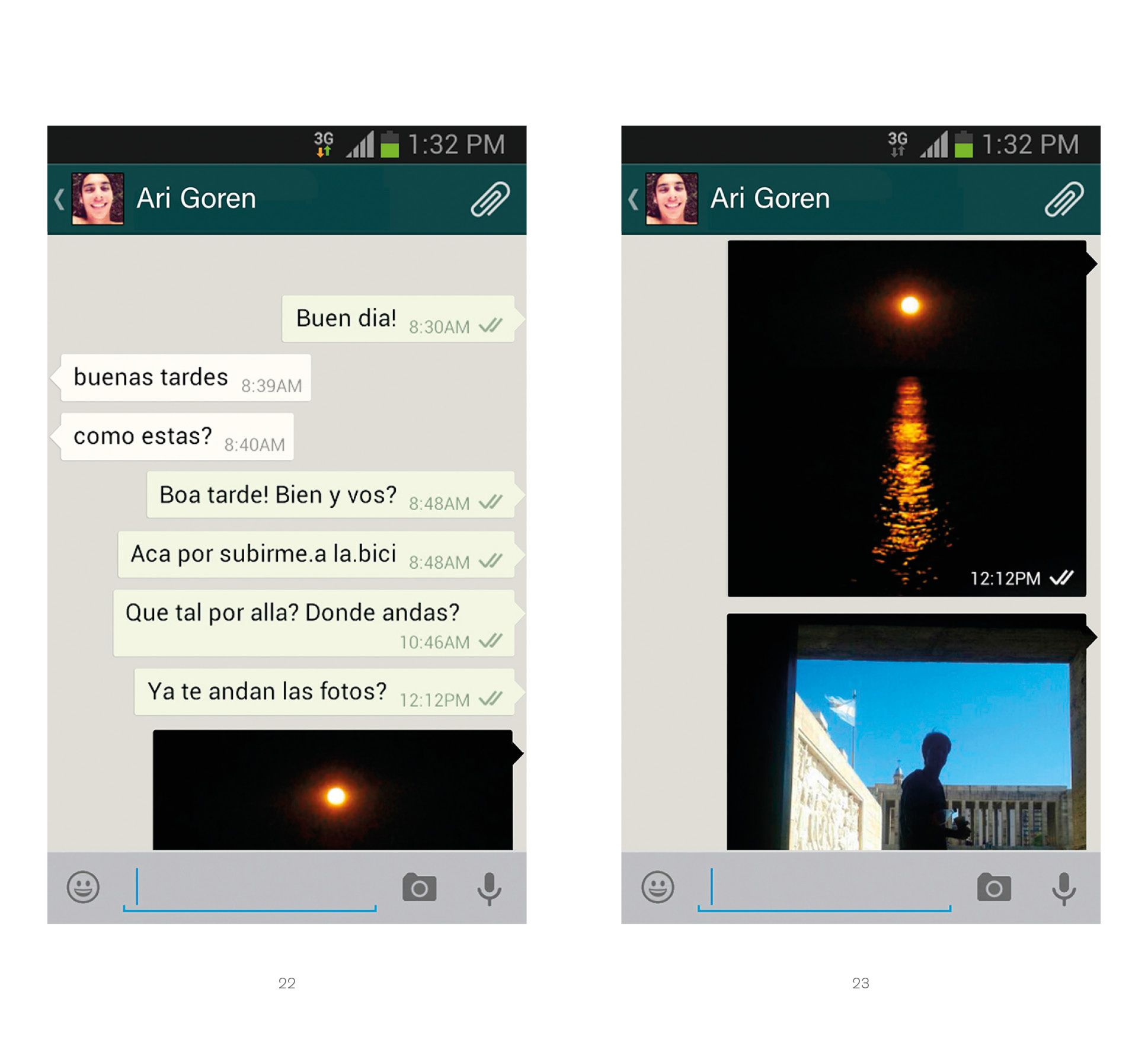Tap microphone icon in right phone

coord(1064,889)
